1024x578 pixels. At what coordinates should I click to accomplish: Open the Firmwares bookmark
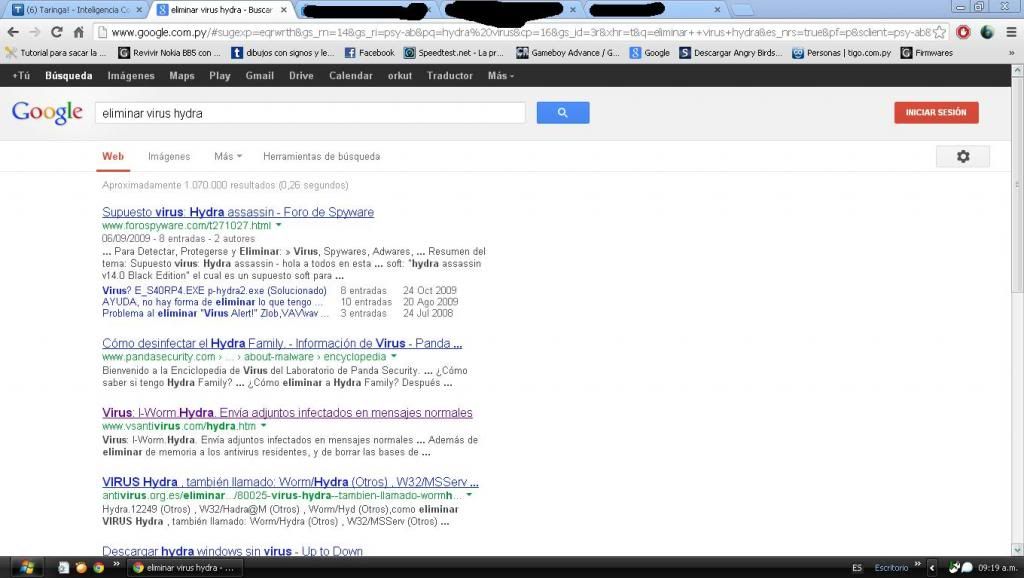(x=927, y=53)
